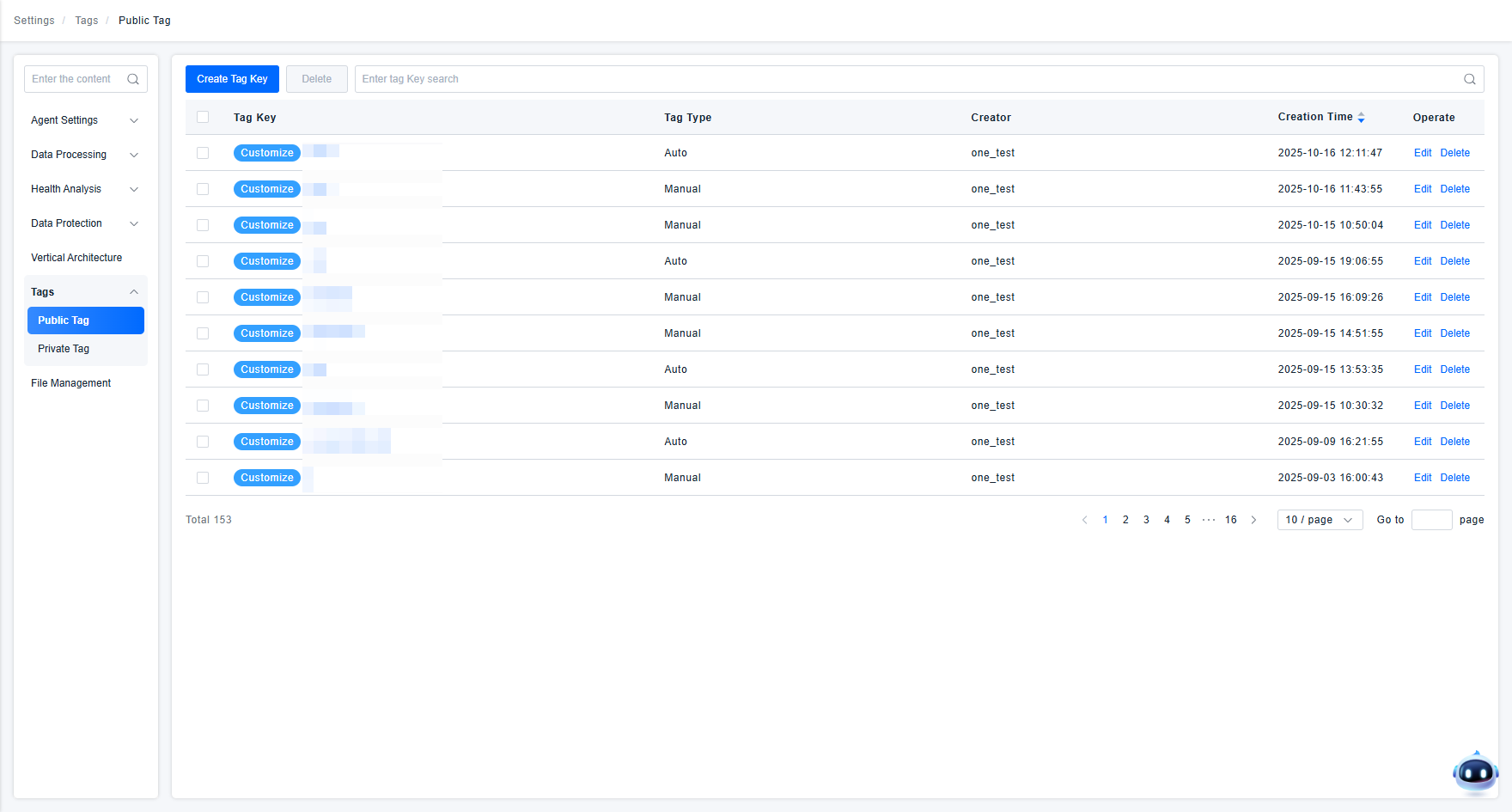The height and width of the screenshot is (812, 1512).
Task: Click the sidebar search magnifier icon
Action: point(133,79)
